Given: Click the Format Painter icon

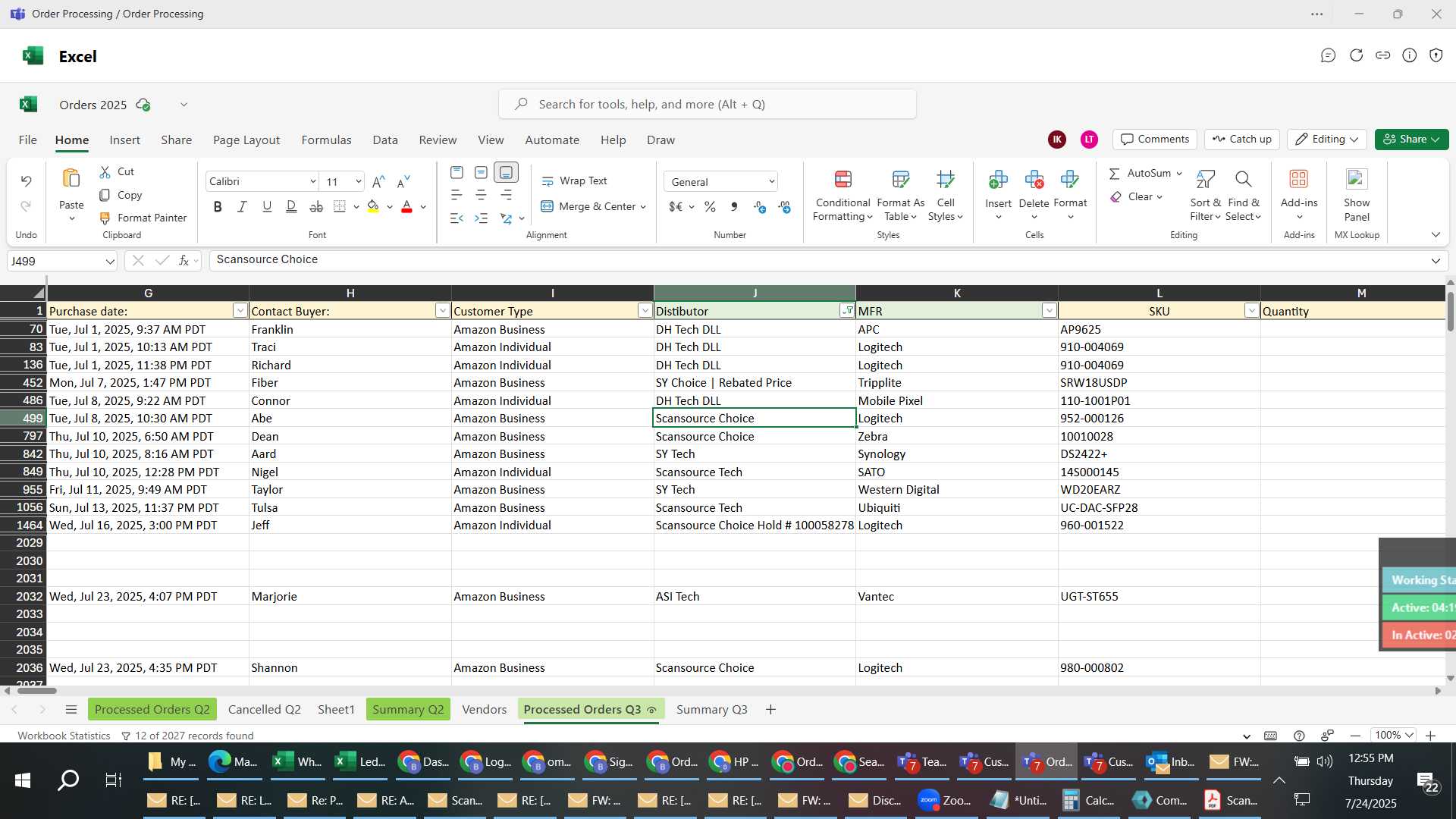Looking at the screenshot, I should 105,218.
